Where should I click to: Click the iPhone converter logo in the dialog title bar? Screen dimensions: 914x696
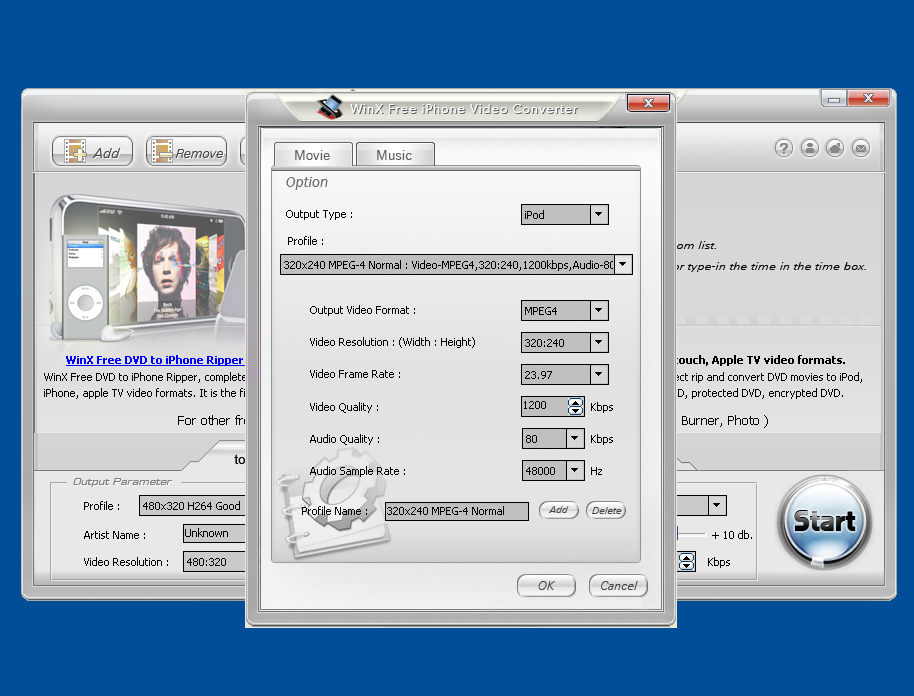[x=330, y=107]
